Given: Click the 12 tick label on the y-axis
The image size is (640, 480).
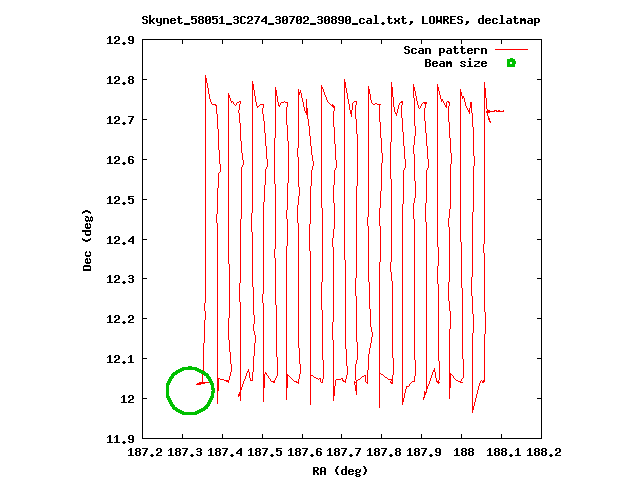Looking at the screenshot, I should pos(127,399).
